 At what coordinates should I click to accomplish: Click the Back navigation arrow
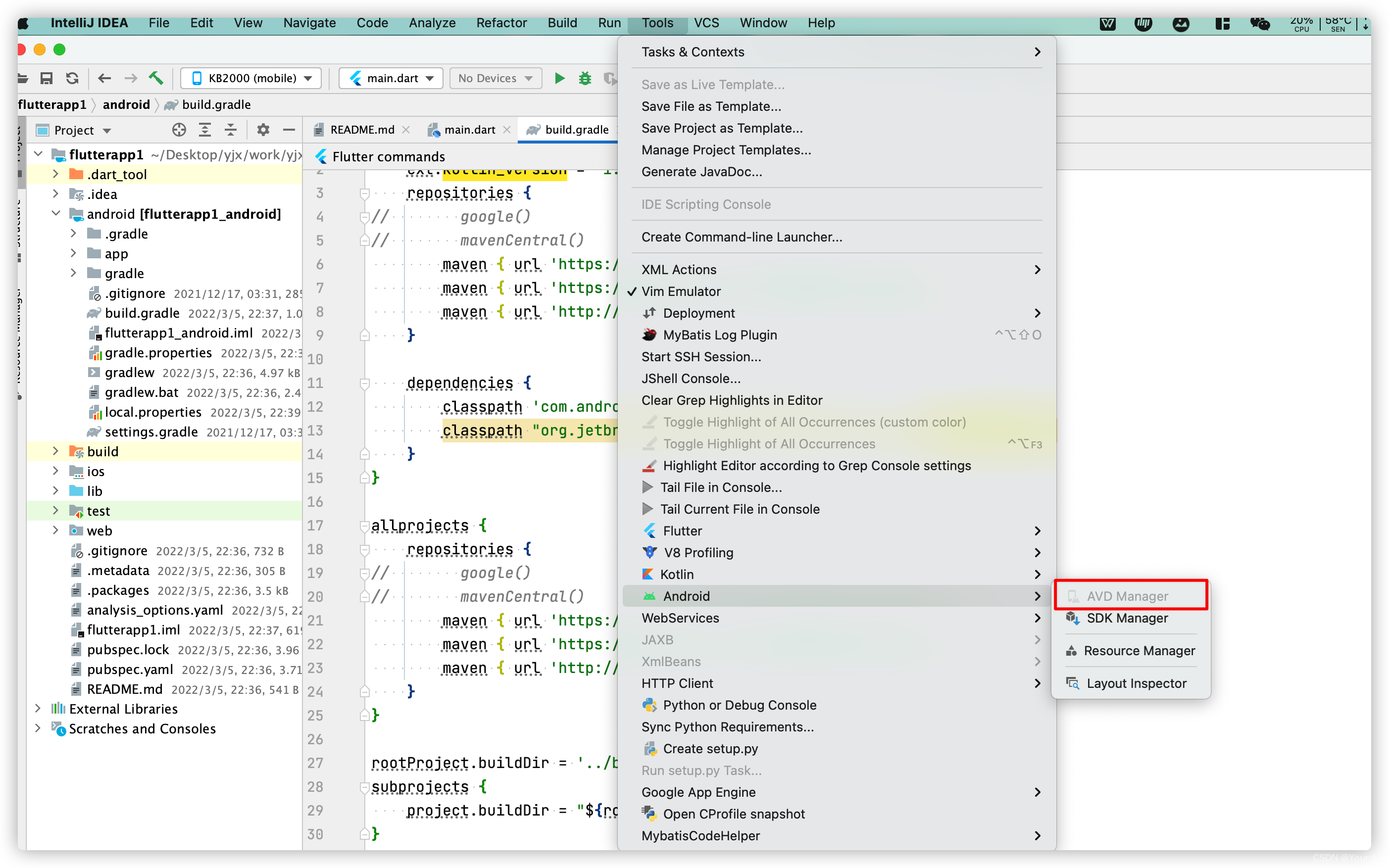(104, 78)
